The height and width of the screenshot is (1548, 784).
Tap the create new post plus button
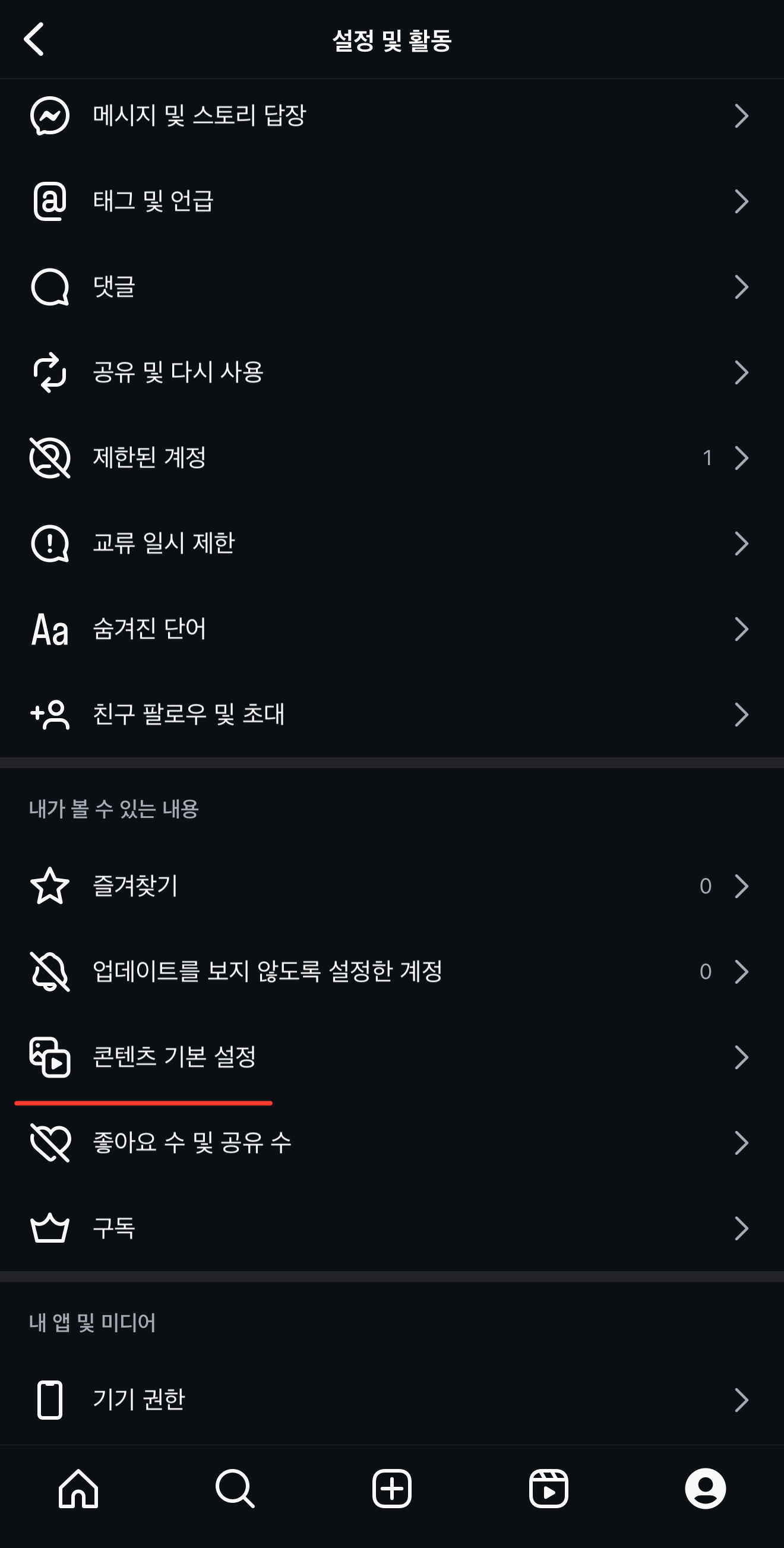click(x=391, y=1489)
